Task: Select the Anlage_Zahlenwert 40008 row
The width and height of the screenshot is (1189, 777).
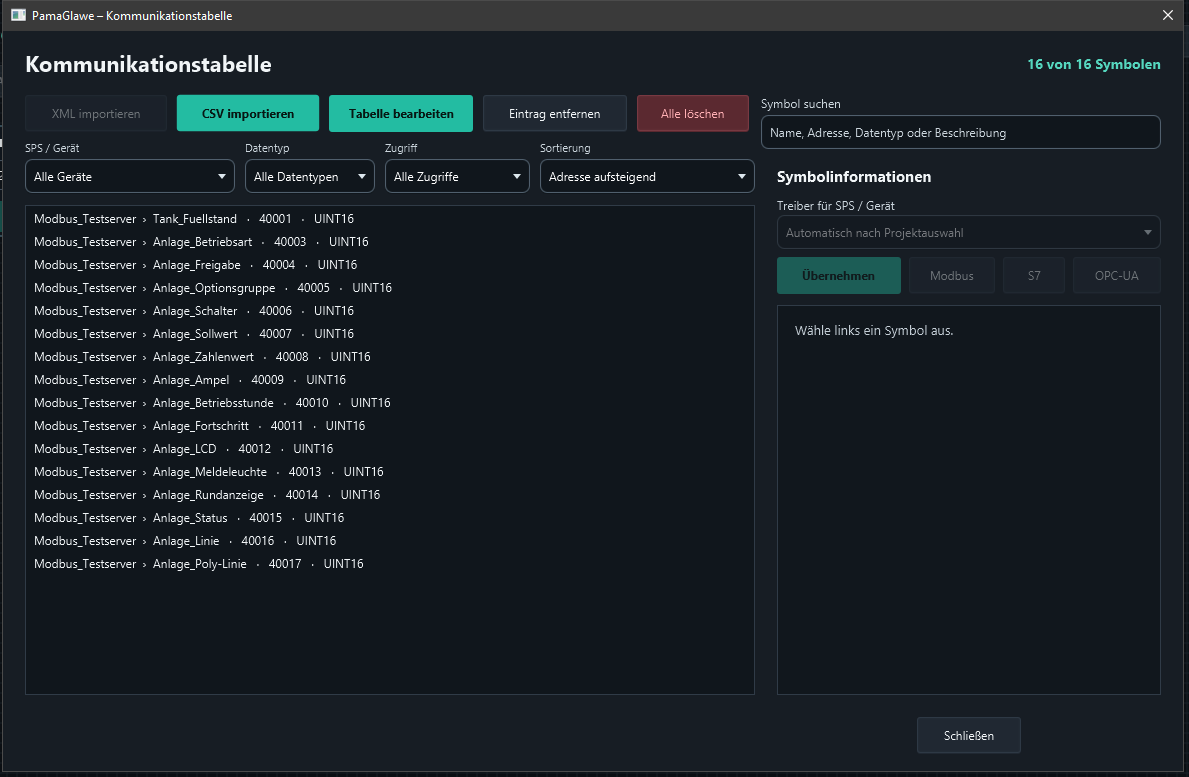Action: pos(390,357)
